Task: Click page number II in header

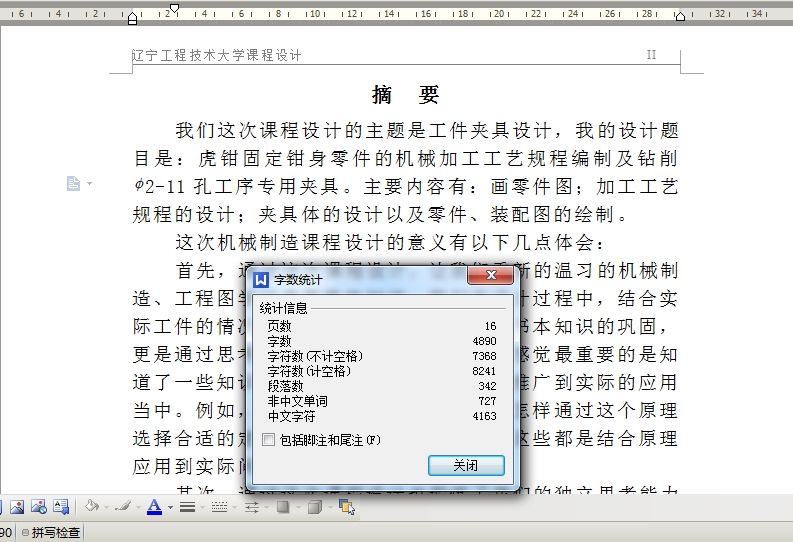Action: point(651,55)
